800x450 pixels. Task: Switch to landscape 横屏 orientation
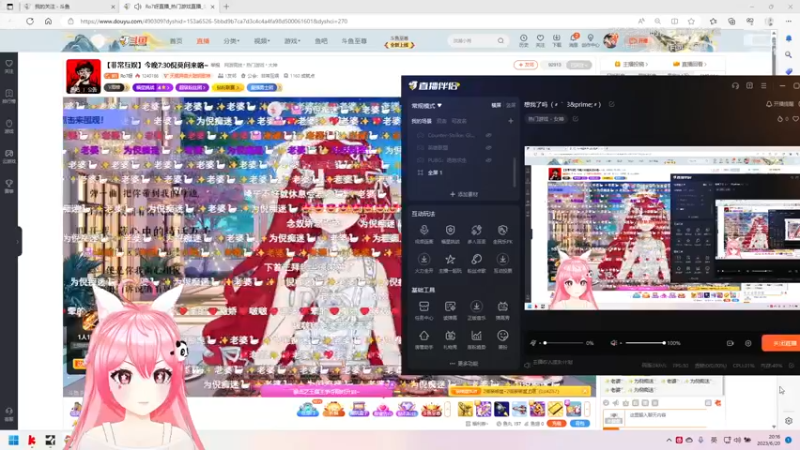coord(496,105)
